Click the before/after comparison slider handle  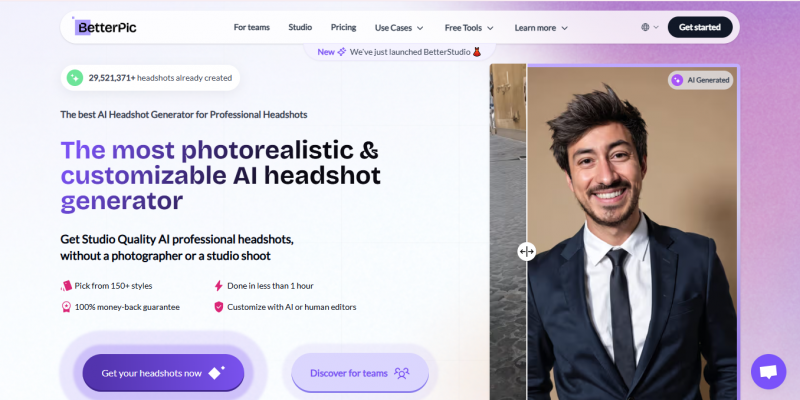(x=527, y=252)
